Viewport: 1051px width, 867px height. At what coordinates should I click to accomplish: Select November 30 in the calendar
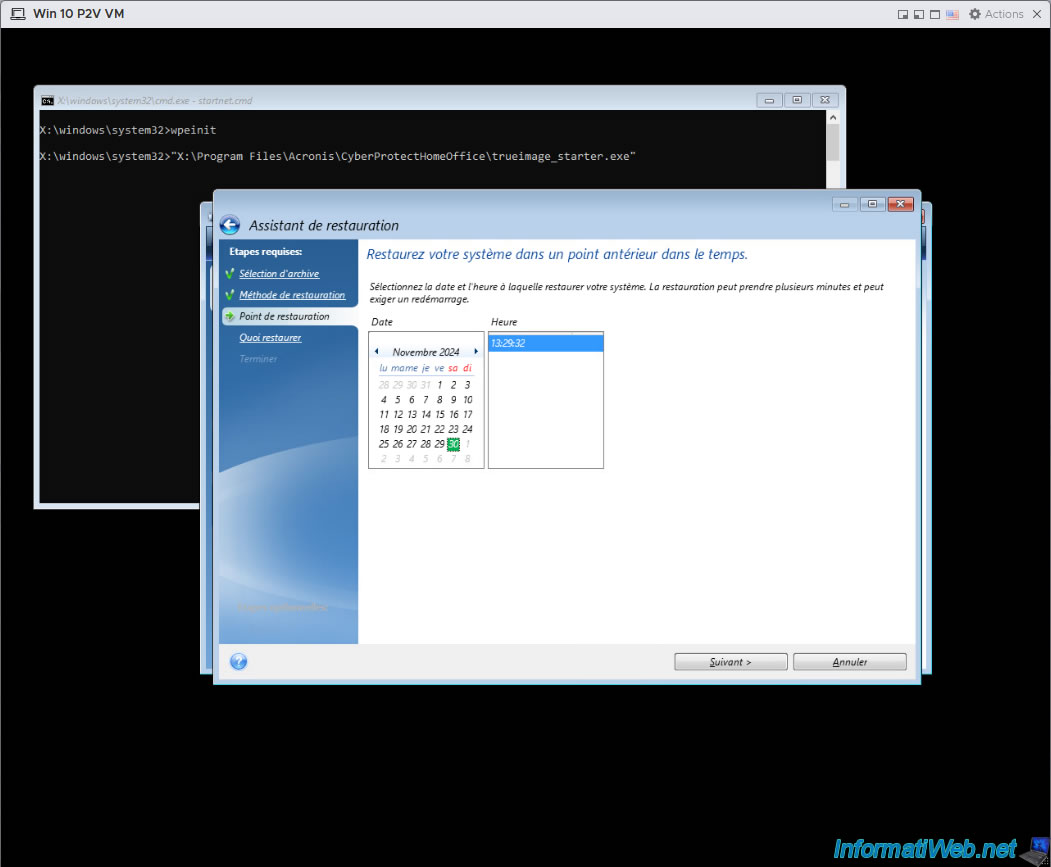pos(453,444)
